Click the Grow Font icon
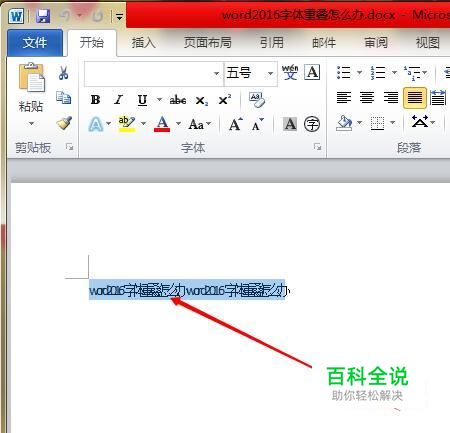 click(236, 124)
